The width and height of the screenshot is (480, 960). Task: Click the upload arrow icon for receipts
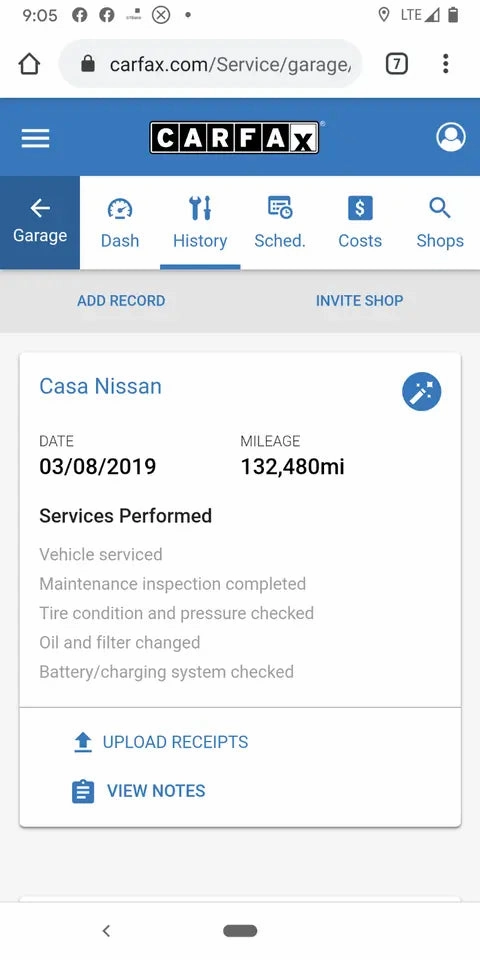pos(83,743)
